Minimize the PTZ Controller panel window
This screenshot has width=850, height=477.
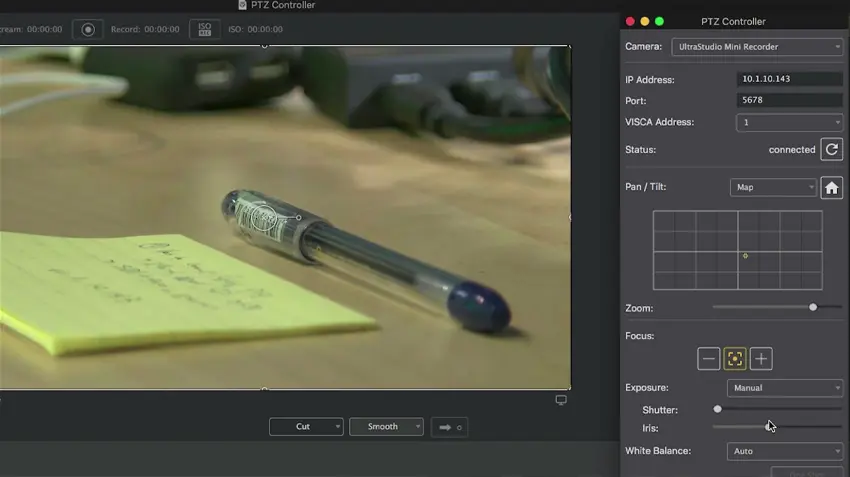click(x=645, y=21)
